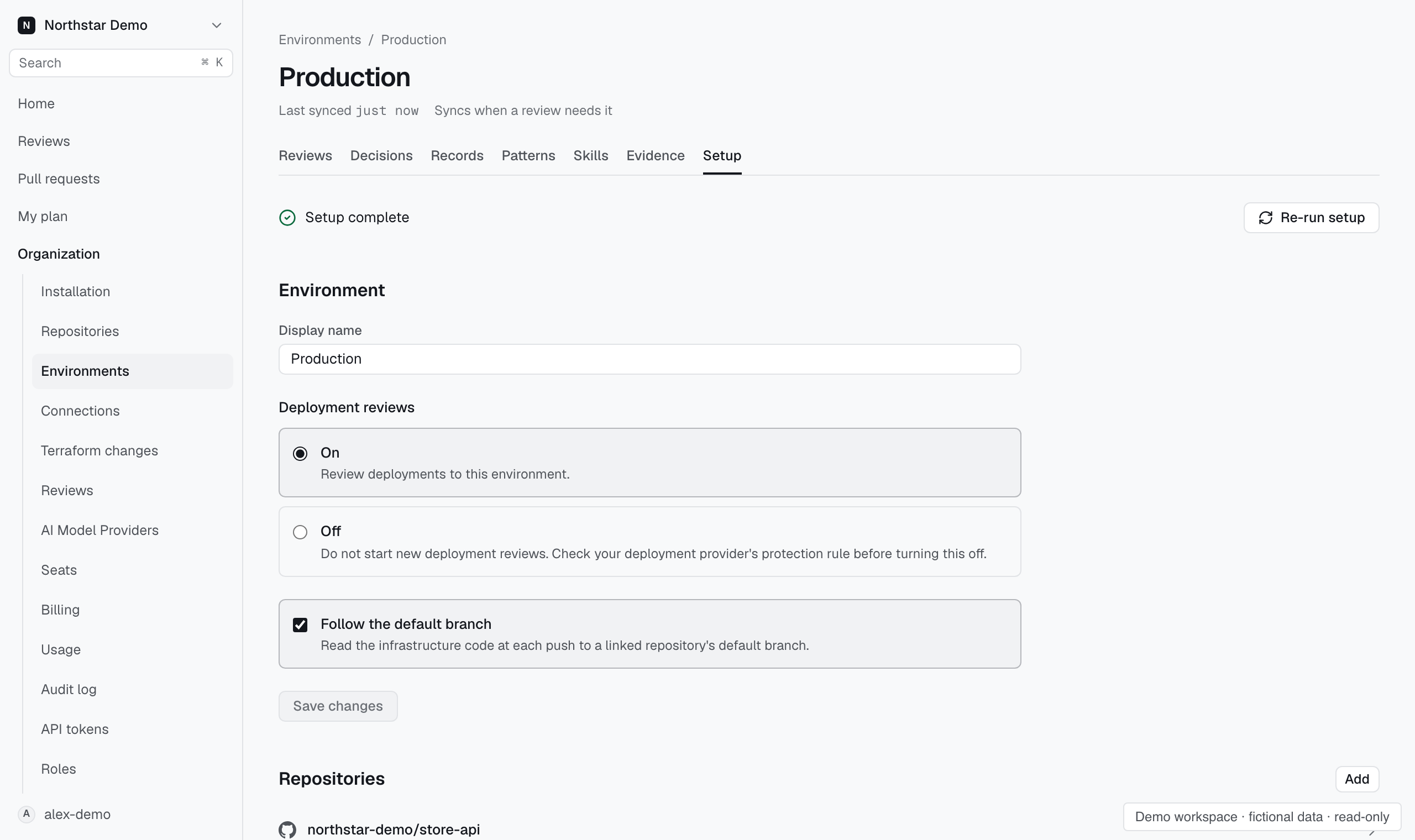Click GitHub icon beside store-api
Viewport: 1415px width, 840px height.
coord(287,830)
